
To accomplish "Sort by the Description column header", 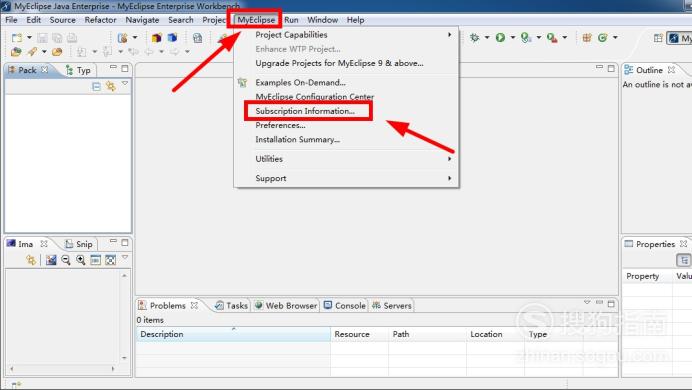I will [x=233, y=334].
